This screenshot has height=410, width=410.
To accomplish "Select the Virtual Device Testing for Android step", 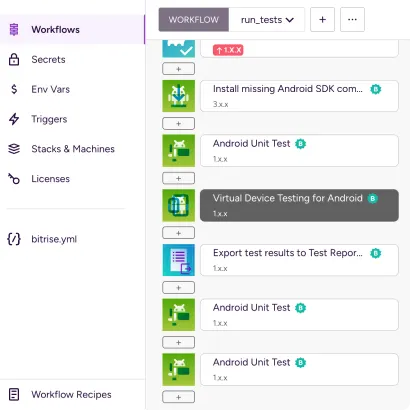I will pyautogui.click(x=299, y=205).
